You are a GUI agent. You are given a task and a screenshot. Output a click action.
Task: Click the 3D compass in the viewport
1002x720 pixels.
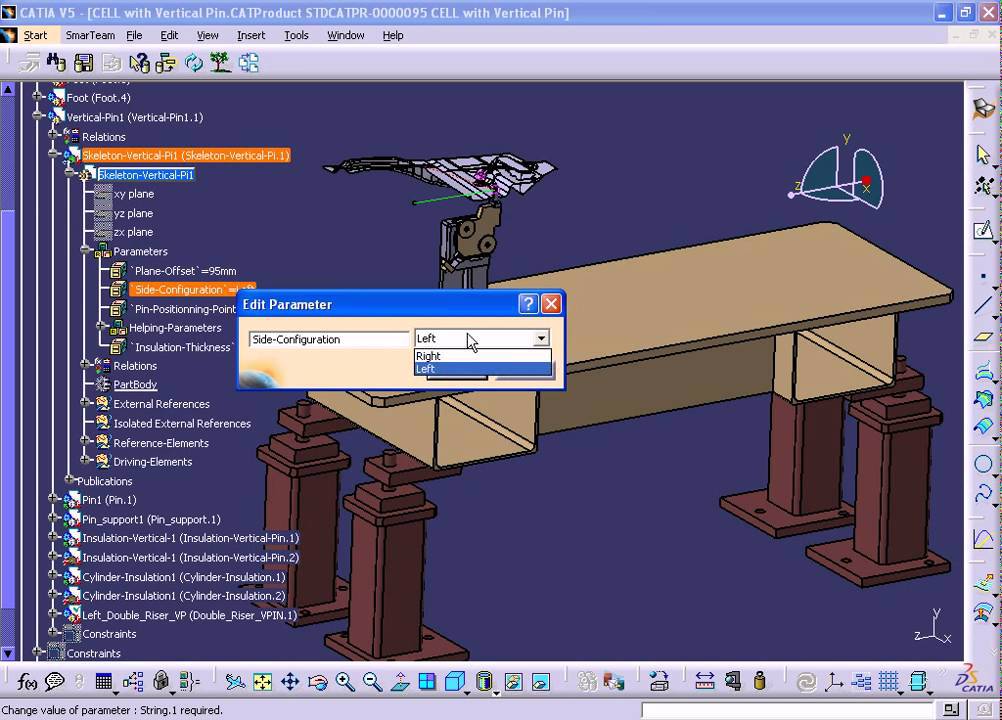pyautogui.click(x=837, y=172)
